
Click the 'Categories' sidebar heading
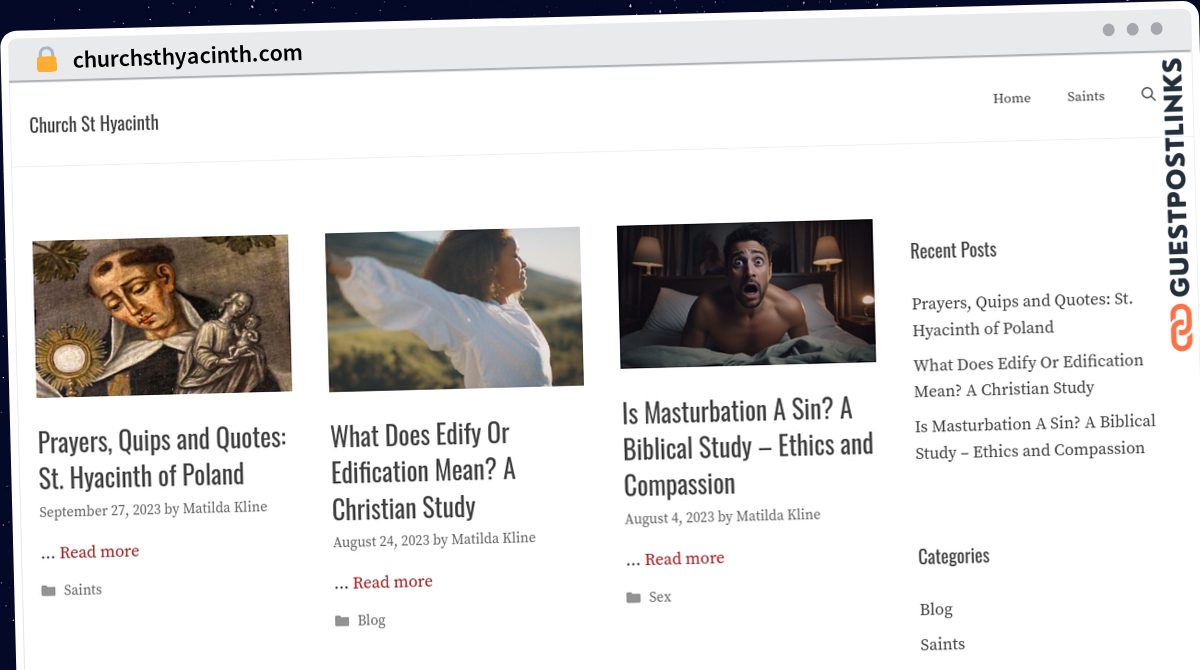954,556
